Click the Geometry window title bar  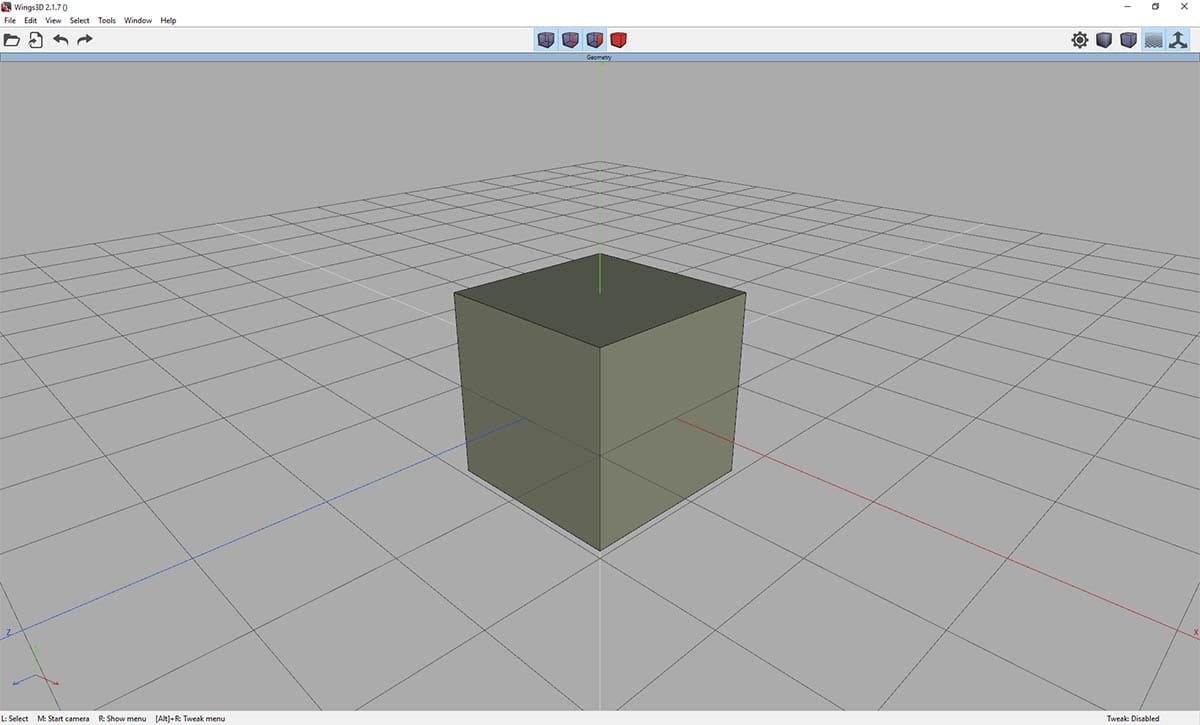point(599,58)
